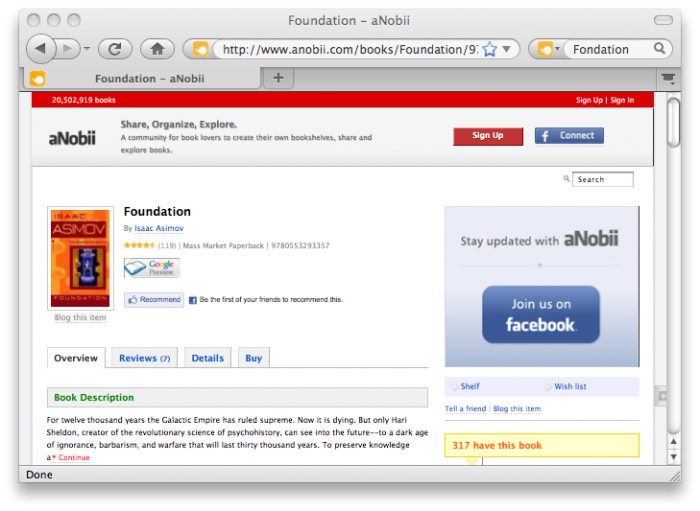Click the Facebook Recommend button
This screenshot has width=700, height=511.
coord(154,299)
